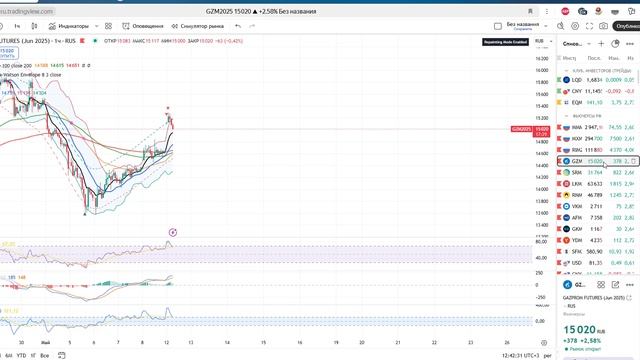Click the yellow flag on EQM row
Screen dimensions: 640x360
(559, 102)
